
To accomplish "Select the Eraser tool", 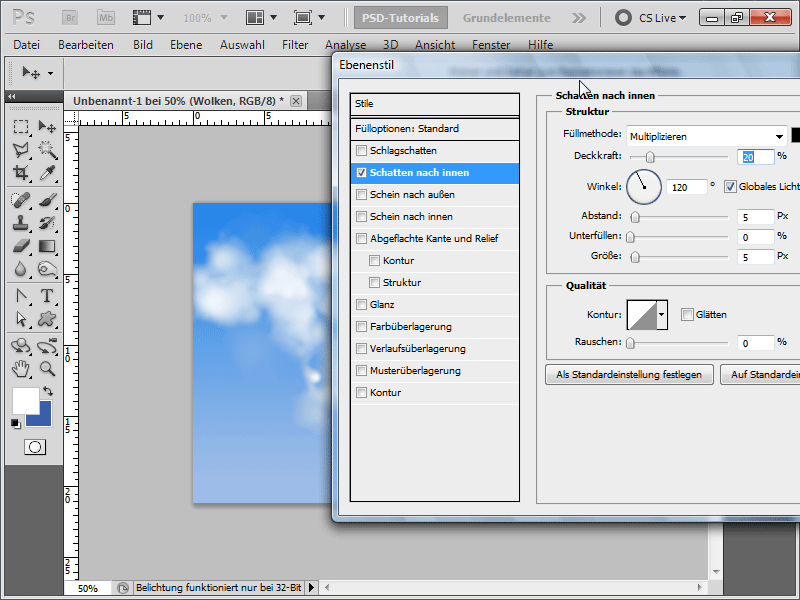I will click(21, 246).
